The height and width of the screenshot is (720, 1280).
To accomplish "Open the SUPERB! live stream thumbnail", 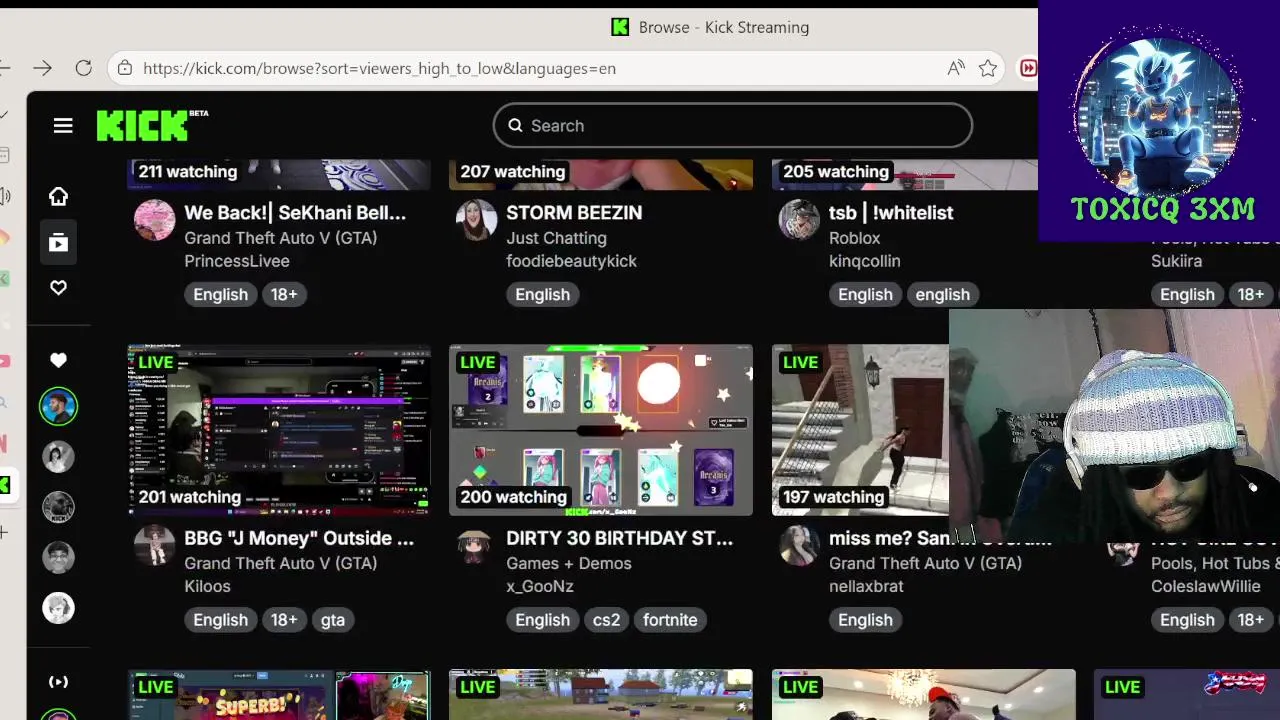I will click(279, 695).
